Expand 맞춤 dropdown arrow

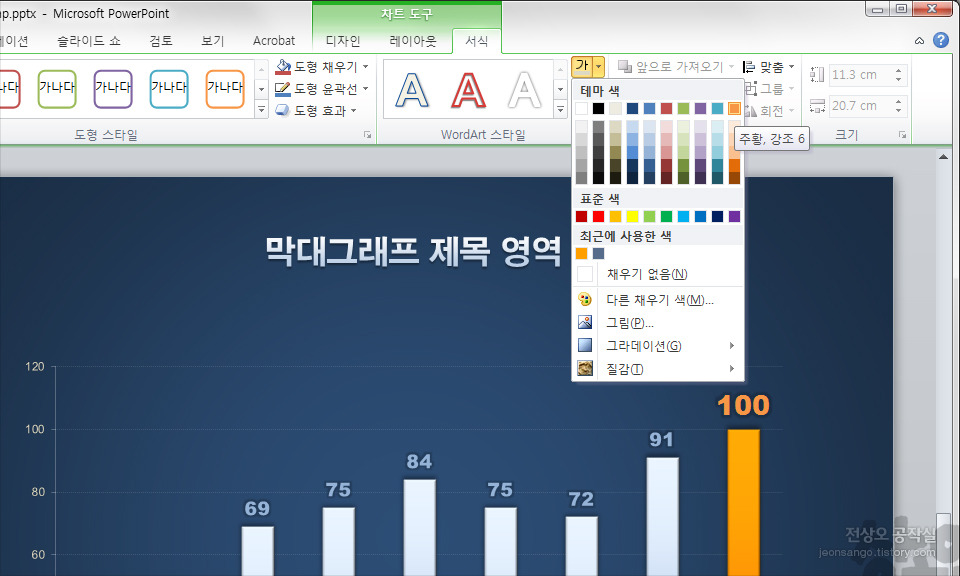[792, 67]
